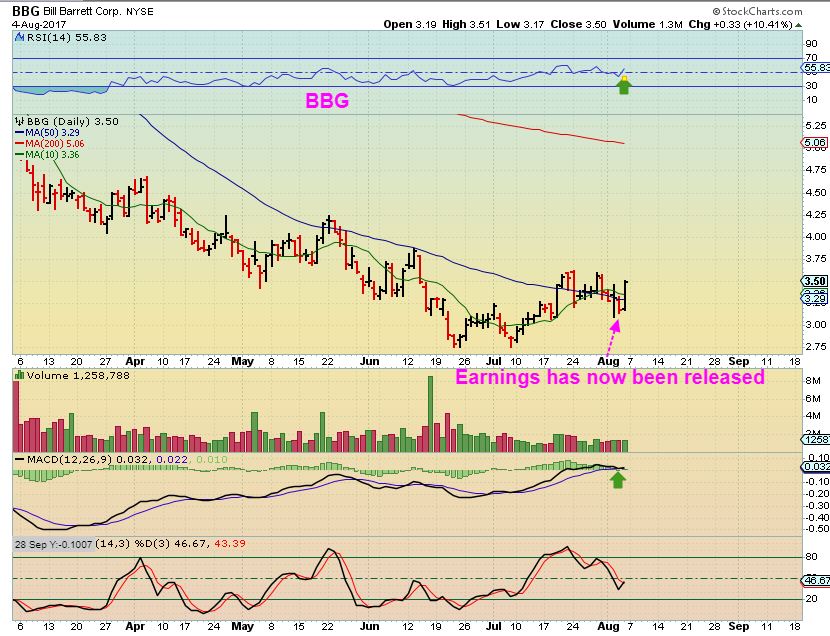Click the 5.25 price level on right axis
830x636 pixels.
point(815,125)
